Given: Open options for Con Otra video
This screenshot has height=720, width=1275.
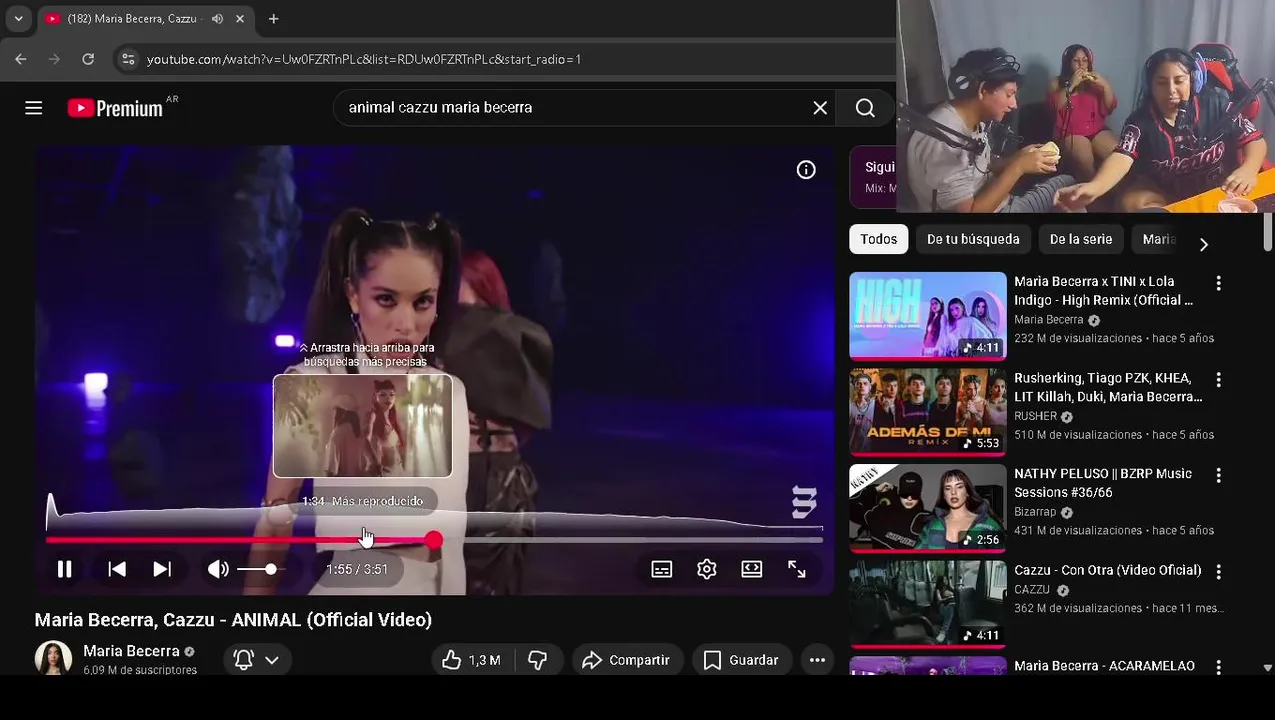Looking at the screenshot, I should [1218, 572].
